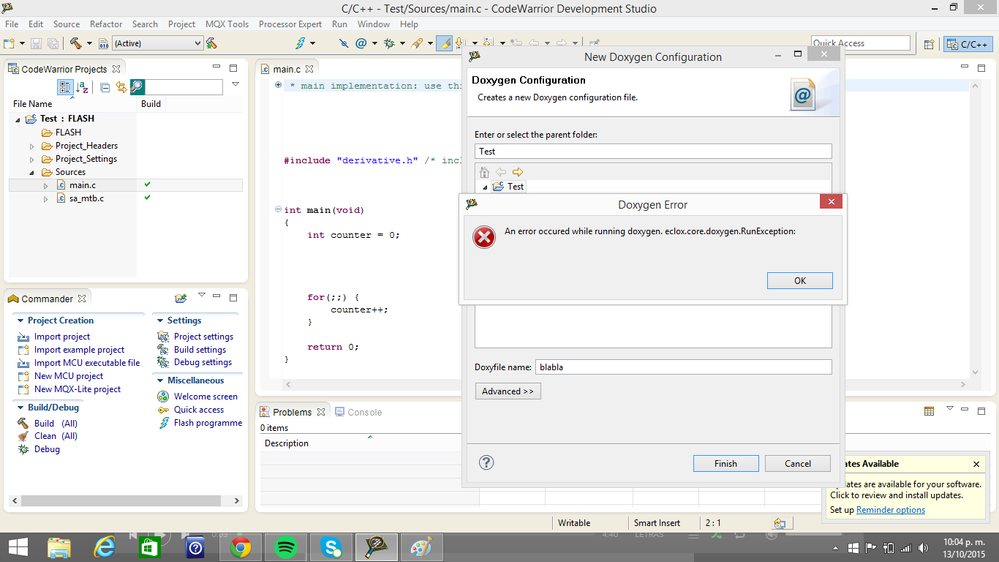The height and width of the screenshot is (562, 999).
Task: Select the main.c editor tab
Action: [287, 69]
